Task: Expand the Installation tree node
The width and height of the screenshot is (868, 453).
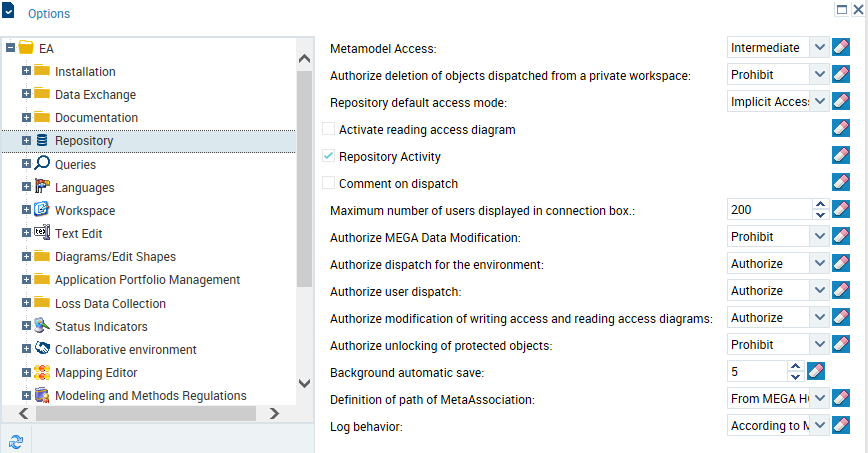Action: pyautogui.click(x=27, y=71)
